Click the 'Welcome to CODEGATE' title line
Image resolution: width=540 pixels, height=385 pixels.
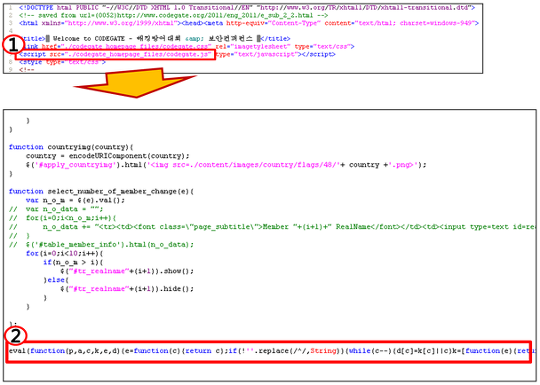coord(155,39)
